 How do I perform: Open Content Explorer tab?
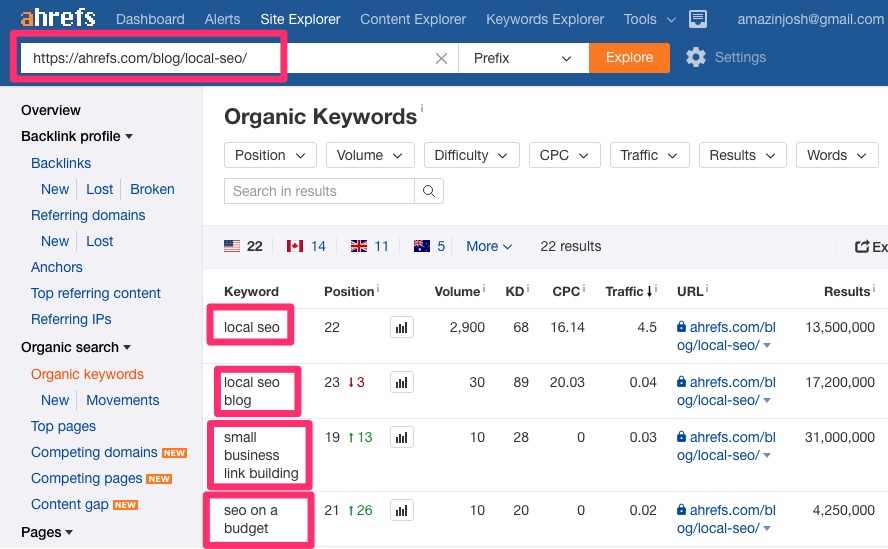click(x=413, y=19)
